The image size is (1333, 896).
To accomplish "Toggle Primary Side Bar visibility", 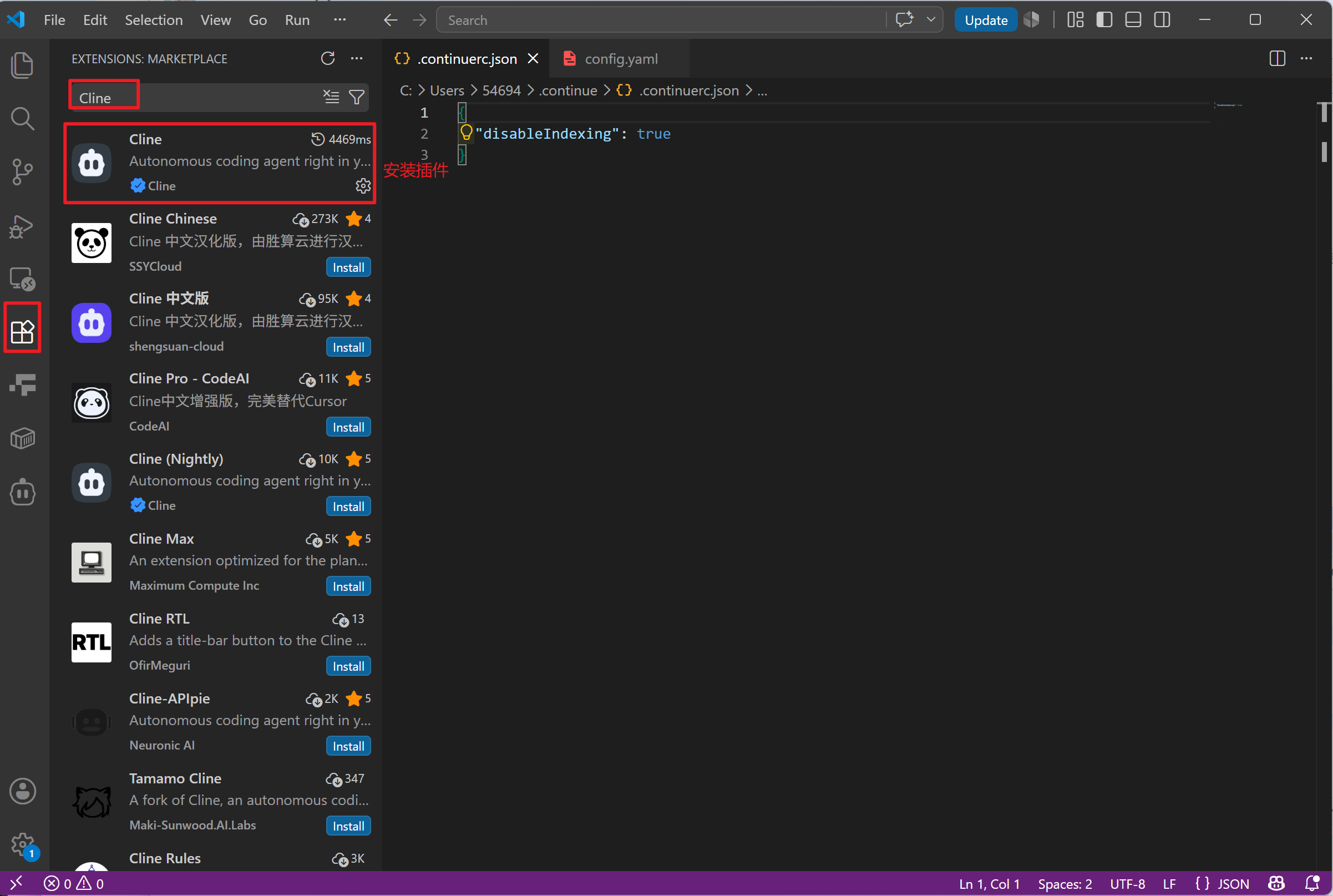I will pyautogui.click(x=1104, y=20).
